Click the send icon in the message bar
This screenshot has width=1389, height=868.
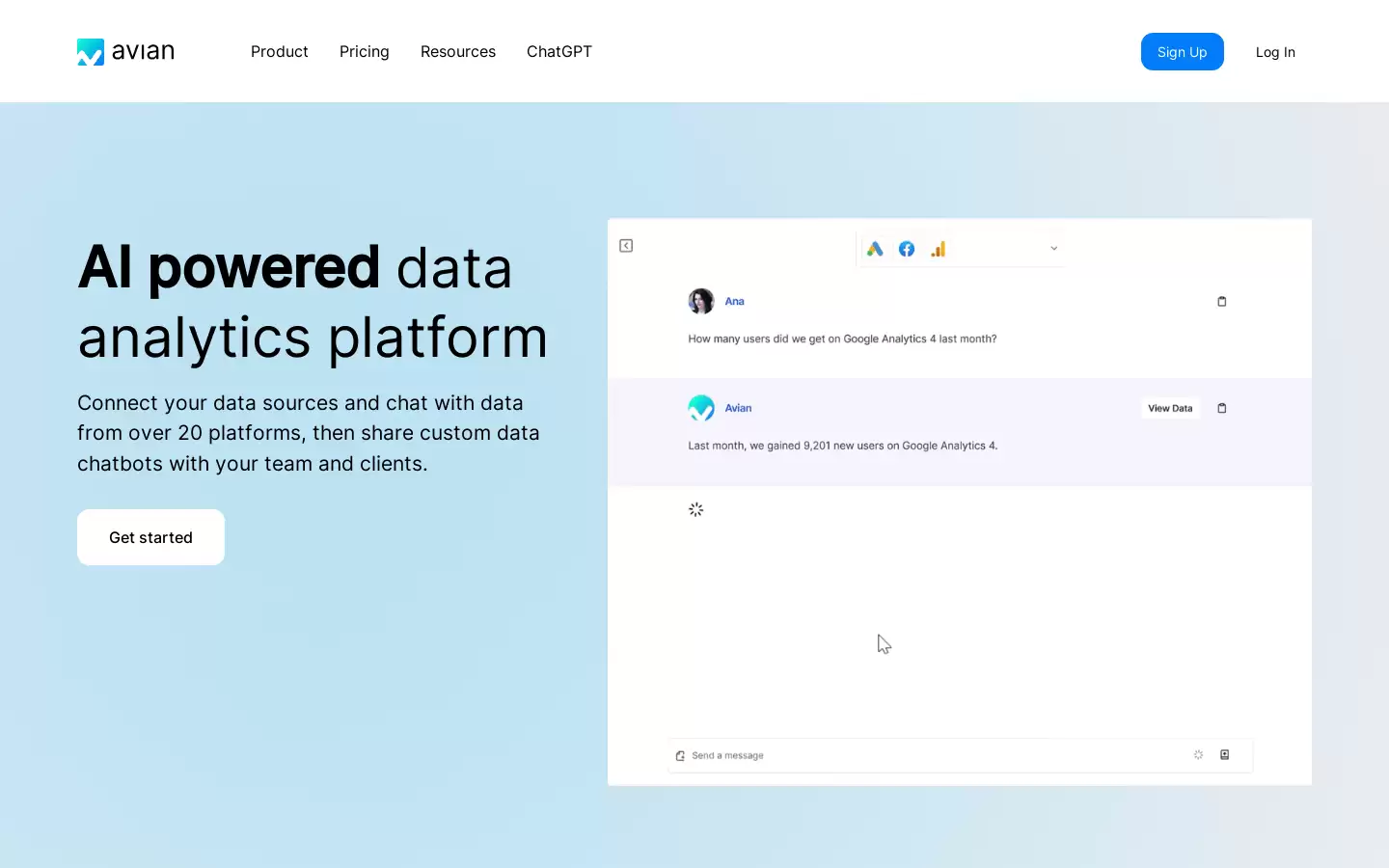coord(1225,755)
